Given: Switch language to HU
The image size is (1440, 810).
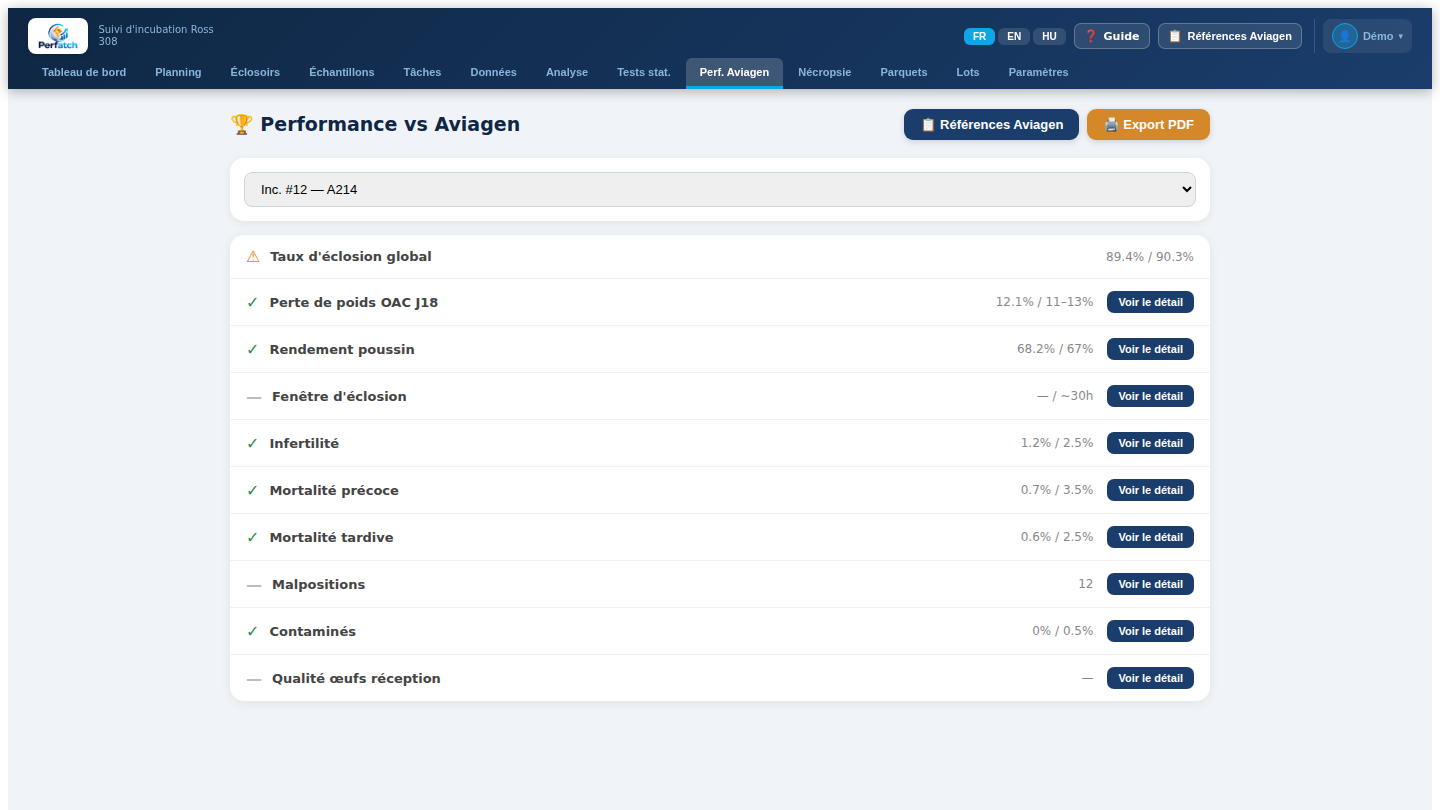Looking at the screenshot, I should click(x=1049, y=36).
